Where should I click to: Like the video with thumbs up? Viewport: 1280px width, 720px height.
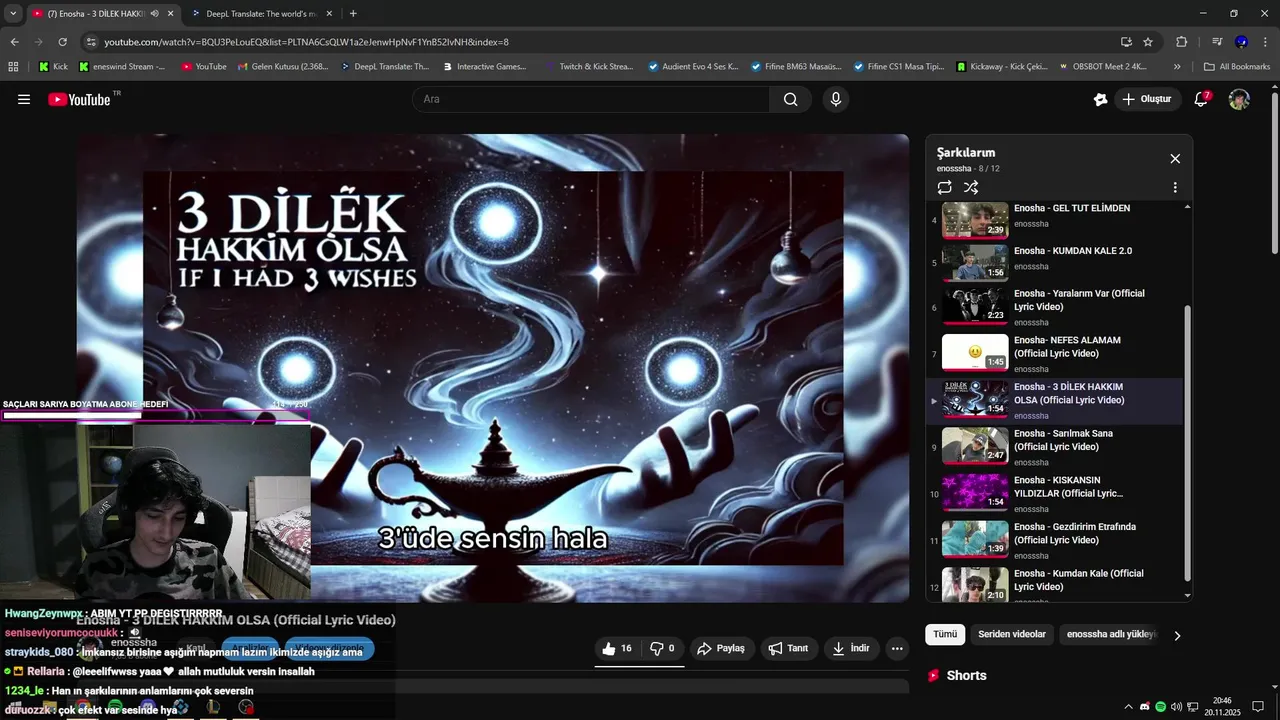tap(617, 648)
